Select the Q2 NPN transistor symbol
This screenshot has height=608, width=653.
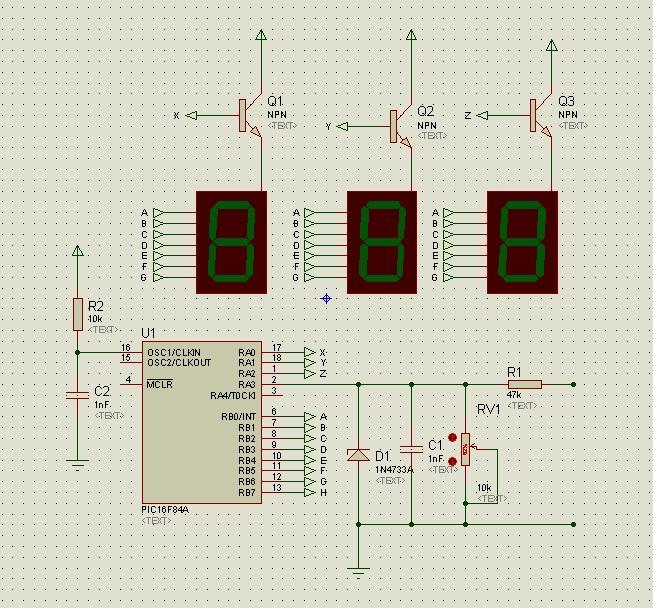click(x=401, y=126)
